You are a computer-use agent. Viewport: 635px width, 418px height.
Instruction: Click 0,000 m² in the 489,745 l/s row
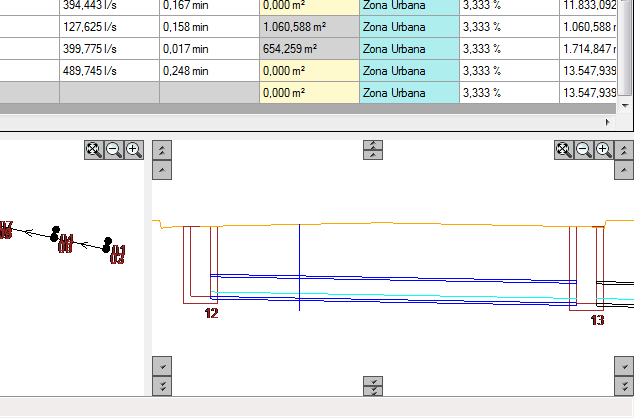[x=309, y=71]
